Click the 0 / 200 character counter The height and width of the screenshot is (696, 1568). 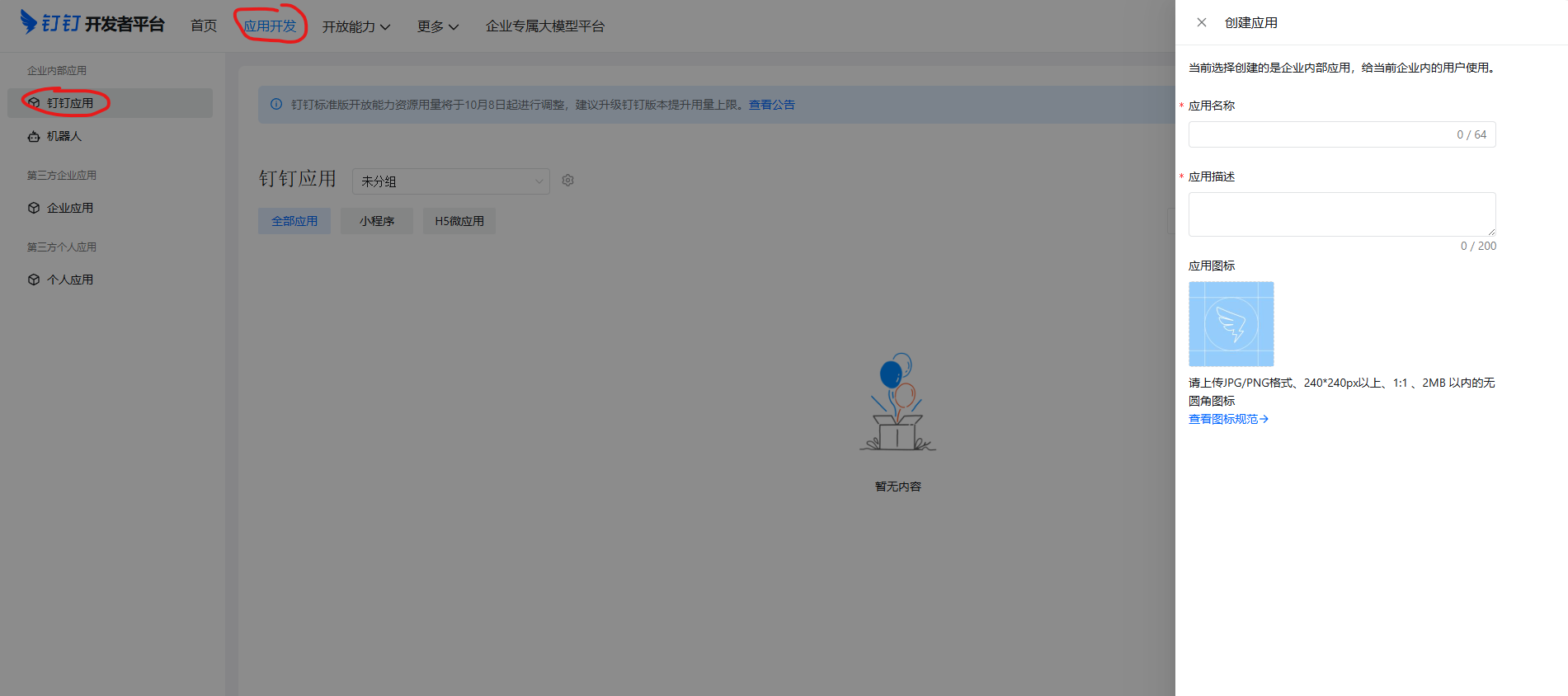[x=1478, y=246]
